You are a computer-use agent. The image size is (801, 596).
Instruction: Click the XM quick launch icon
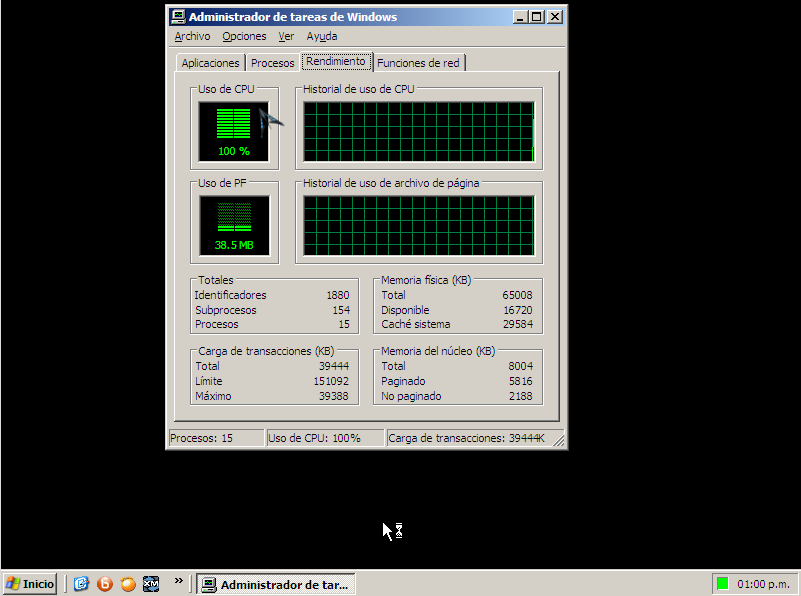pyautogui.click(x=151, y=584)
